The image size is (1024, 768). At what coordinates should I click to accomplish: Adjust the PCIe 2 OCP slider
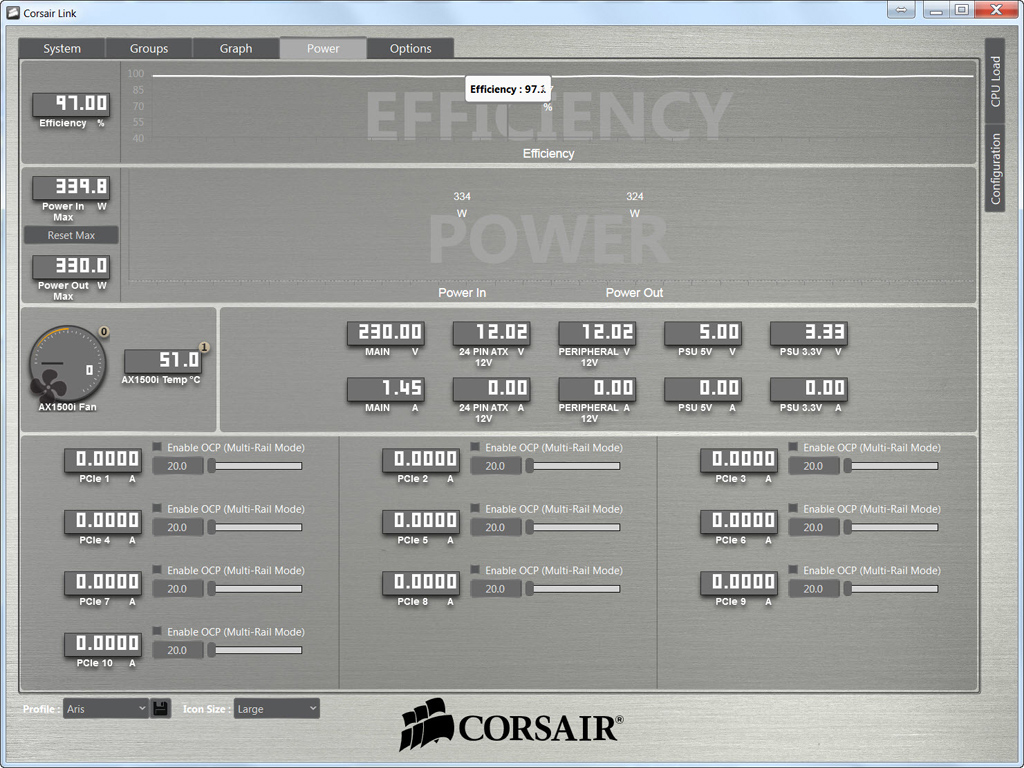573,466
